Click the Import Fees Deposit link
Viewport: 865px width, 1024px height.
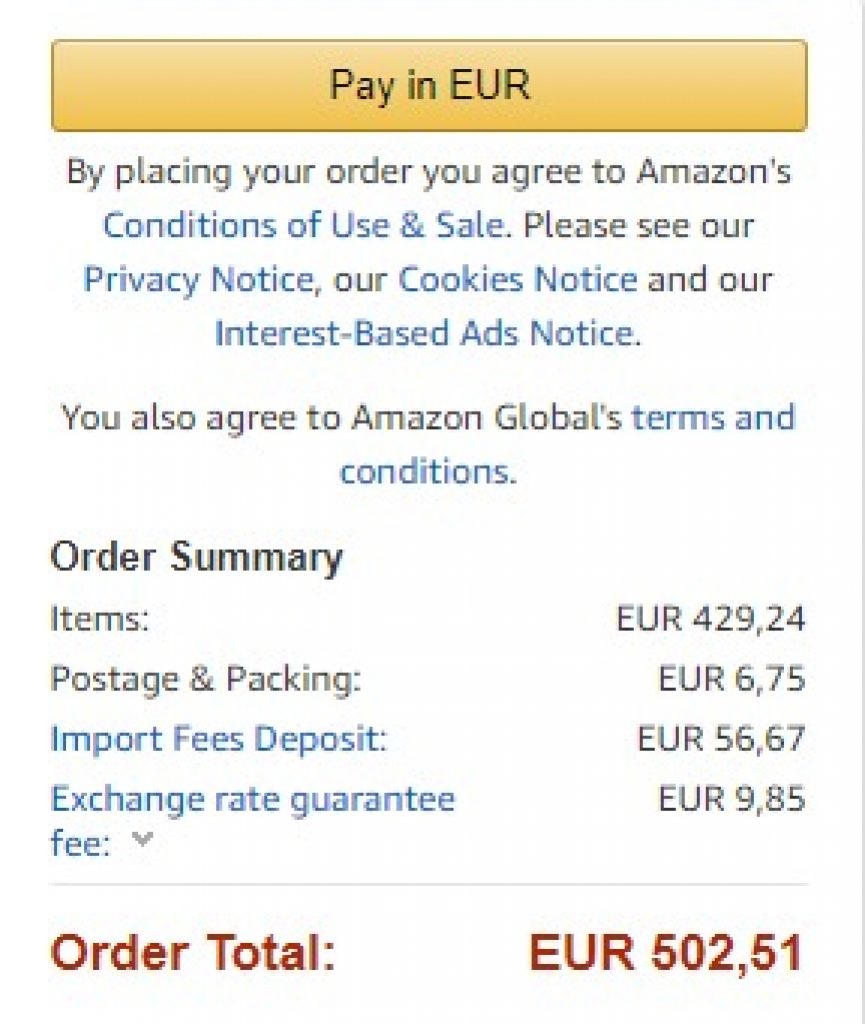[218, 740]
